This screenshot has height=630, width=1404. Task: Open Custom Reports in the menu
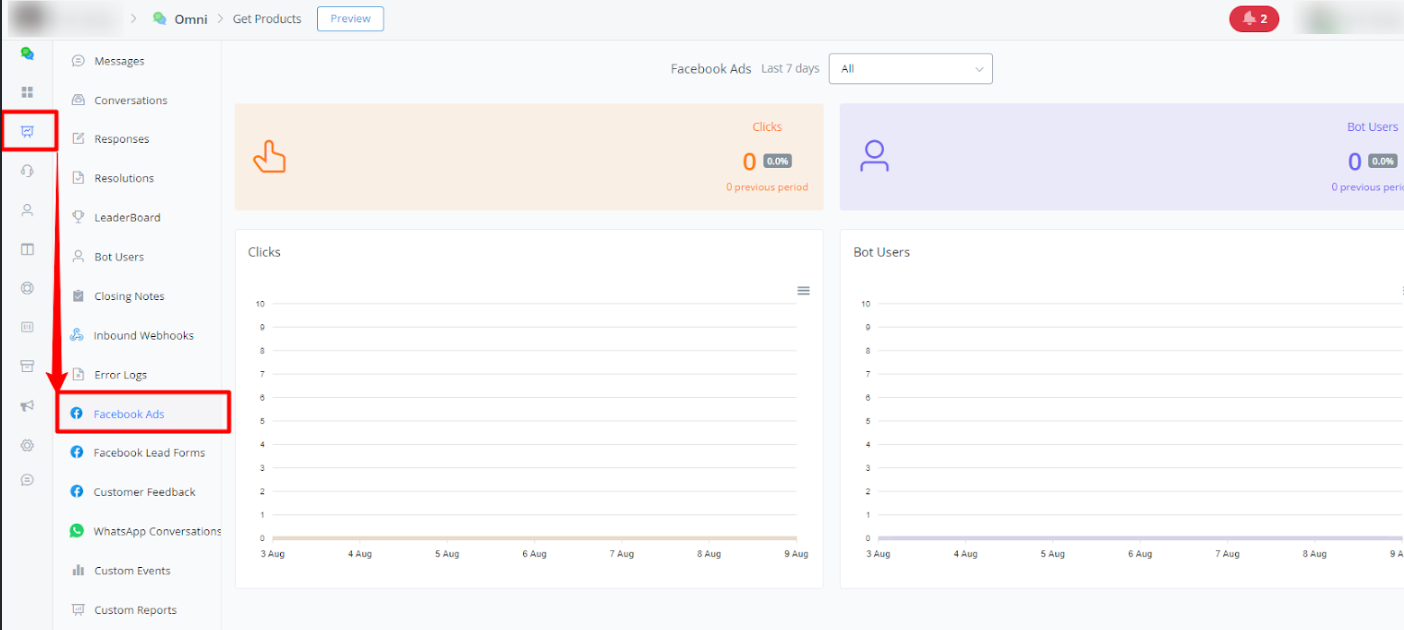tap(135, 610)
